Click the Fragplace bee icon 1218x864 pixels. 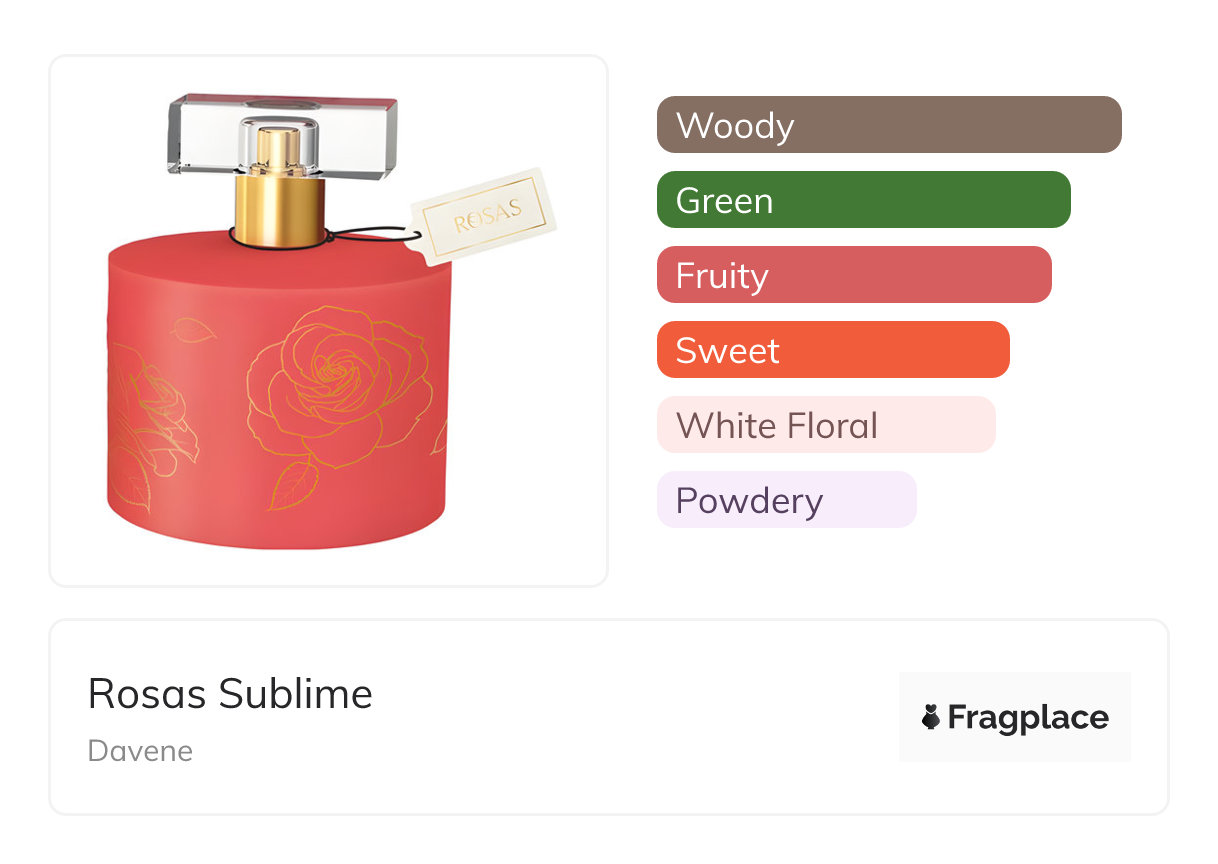931,717
